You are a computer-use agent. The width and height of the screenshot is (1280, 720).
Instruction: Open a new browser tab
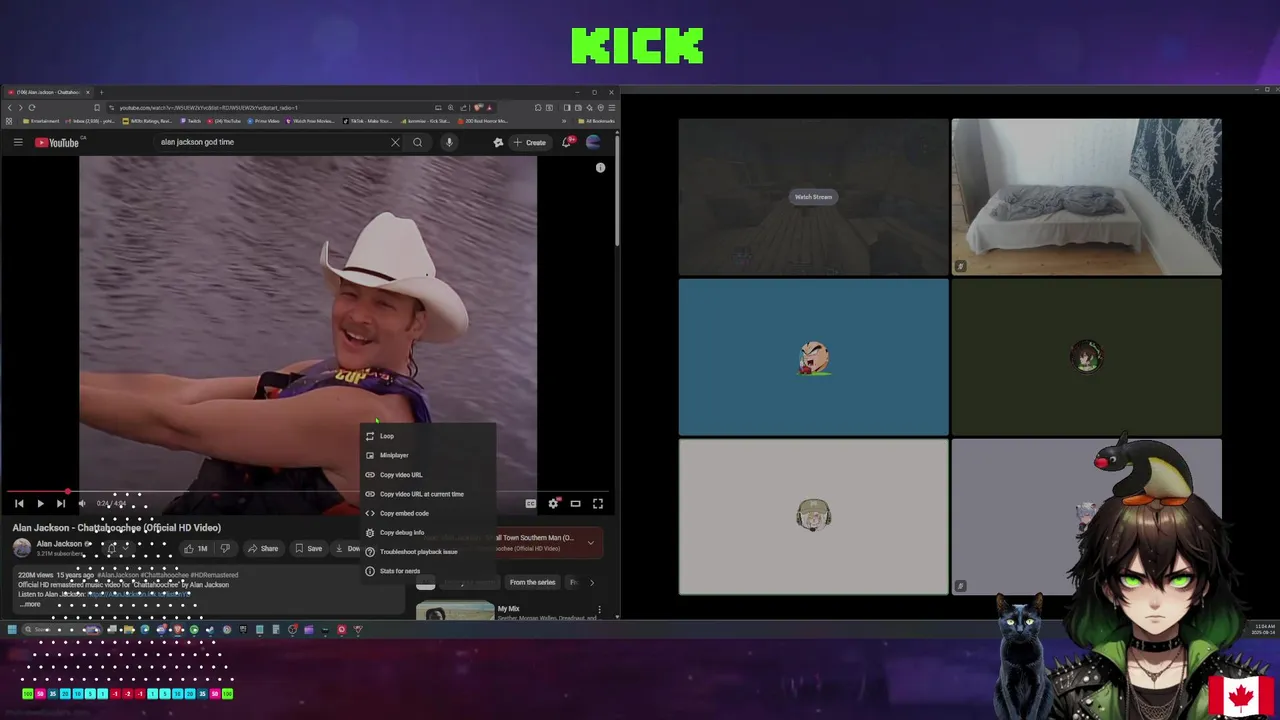[101, 92]
